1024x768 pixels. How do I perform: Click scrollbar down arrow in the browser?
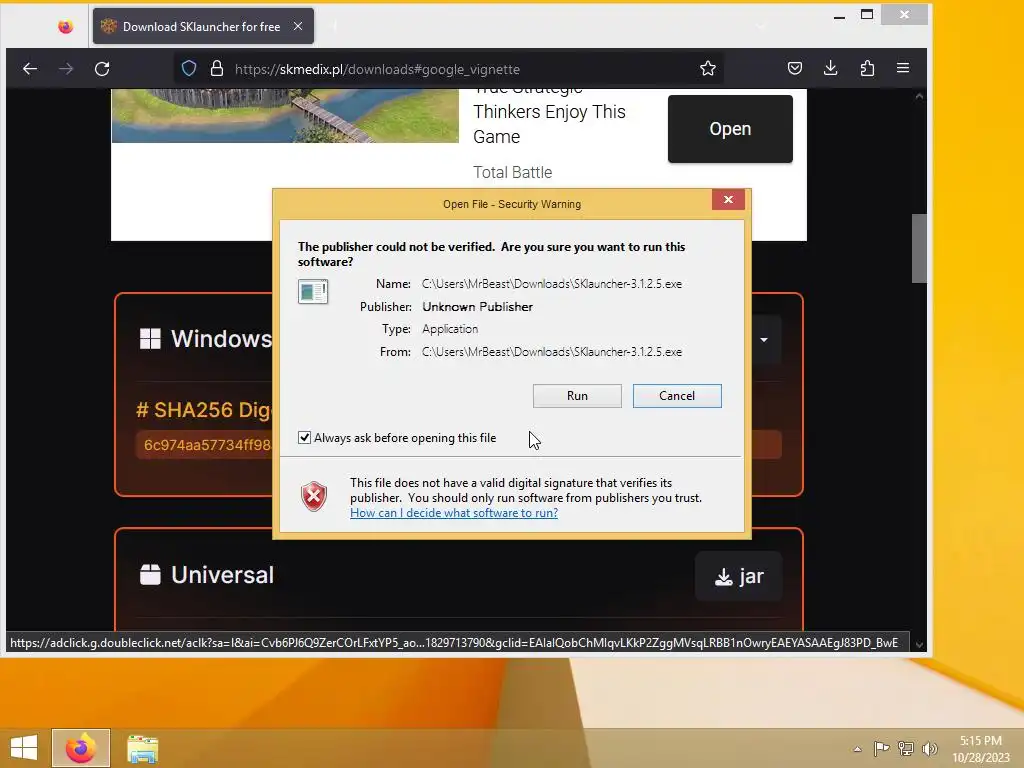(919, 644)
